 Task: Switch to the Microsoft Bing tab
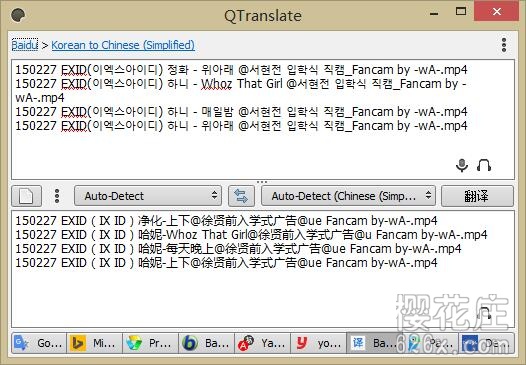pyautogui.click(x=95, y=343)
